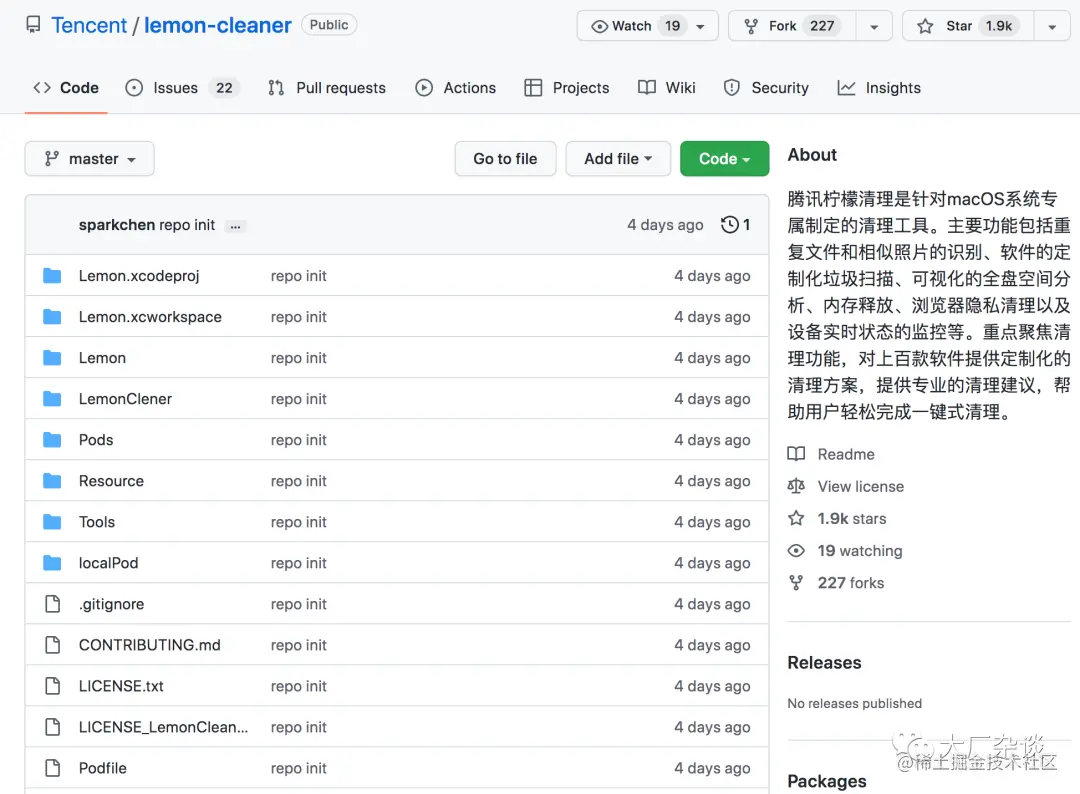
Task: Expand the Fork dropdown arrow
Action: pos(874,27)
